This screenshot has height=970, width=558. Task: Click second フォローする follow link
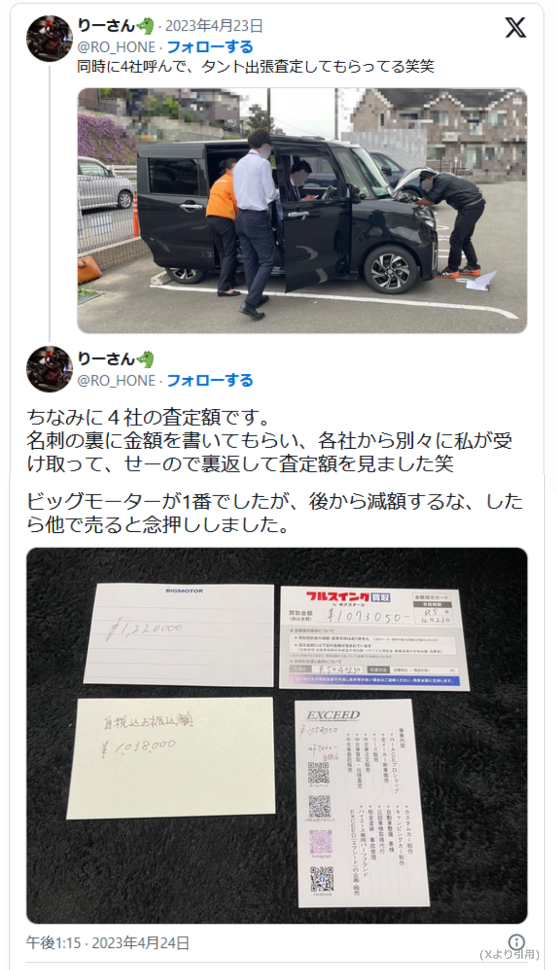point(210,380)
